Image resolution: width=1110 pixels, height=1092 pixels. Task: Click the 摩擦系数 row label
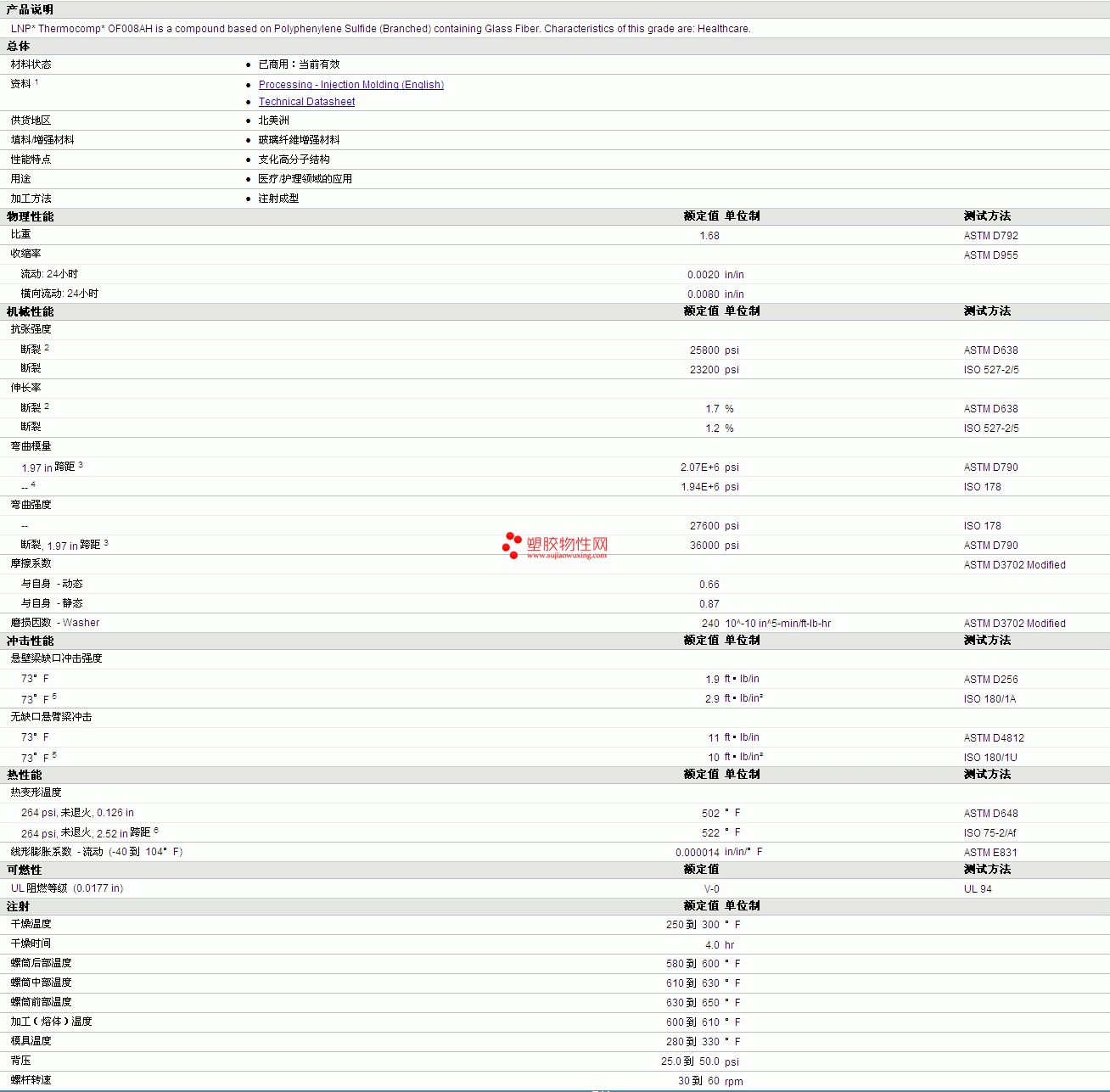[31, 563]
